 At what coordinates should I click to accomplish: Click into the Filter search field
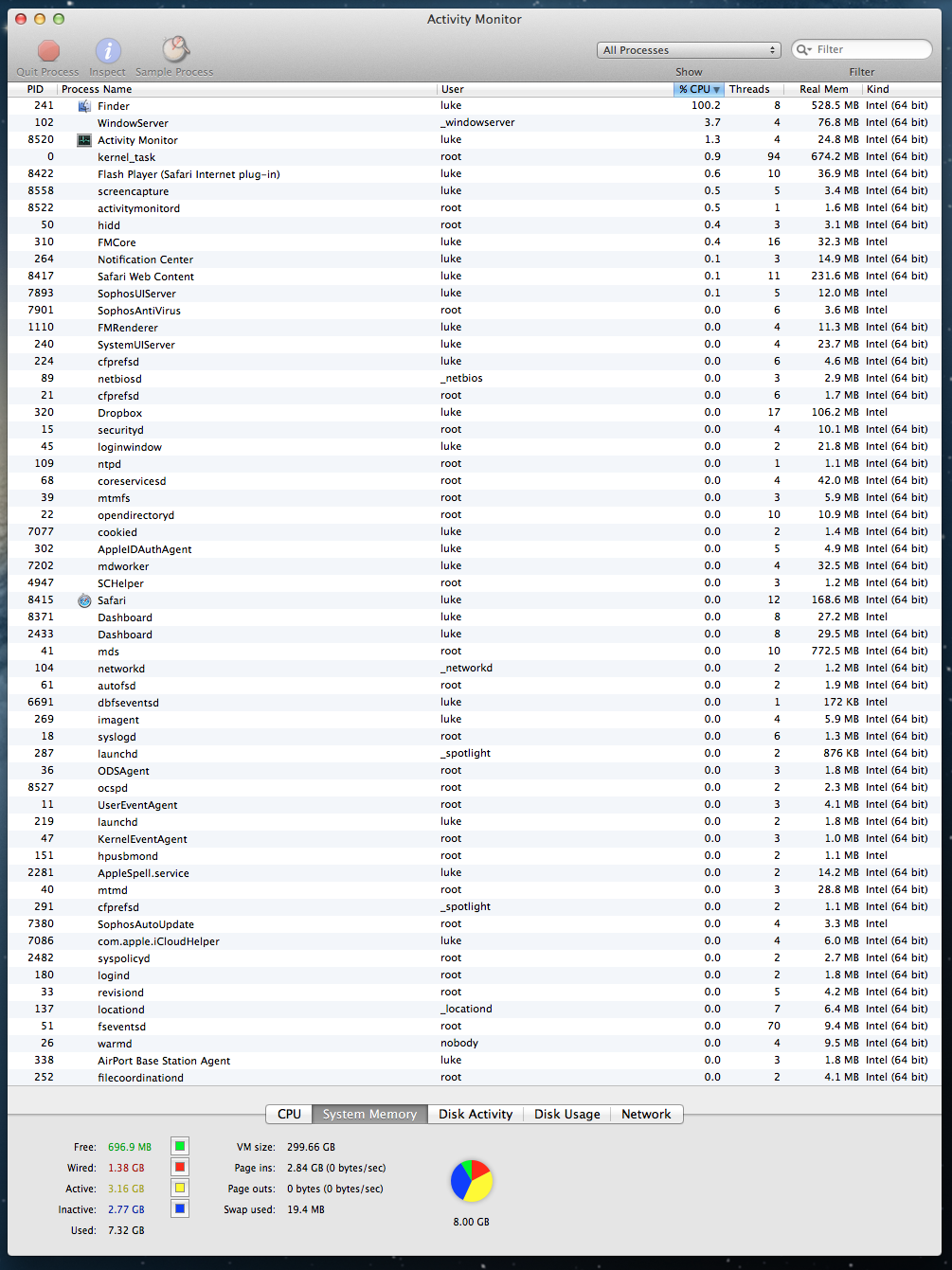click(861, 49)
